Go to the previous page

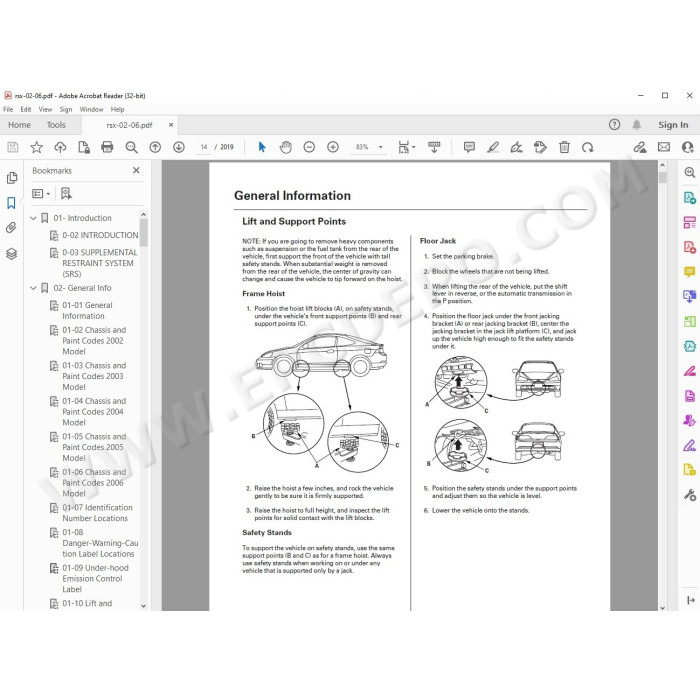pos(155,147)
